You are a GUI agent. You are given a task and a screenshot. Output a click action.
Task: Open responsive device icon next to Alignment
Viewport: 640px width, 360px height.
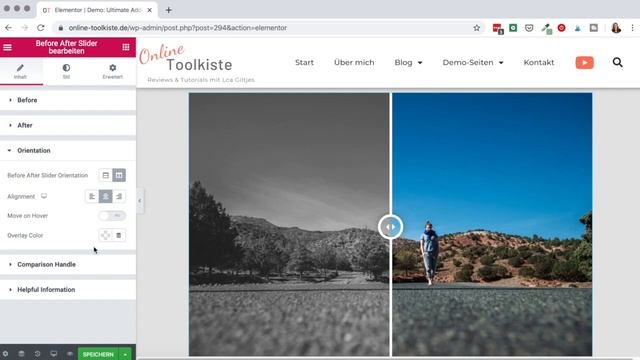[x=44, y=196]
